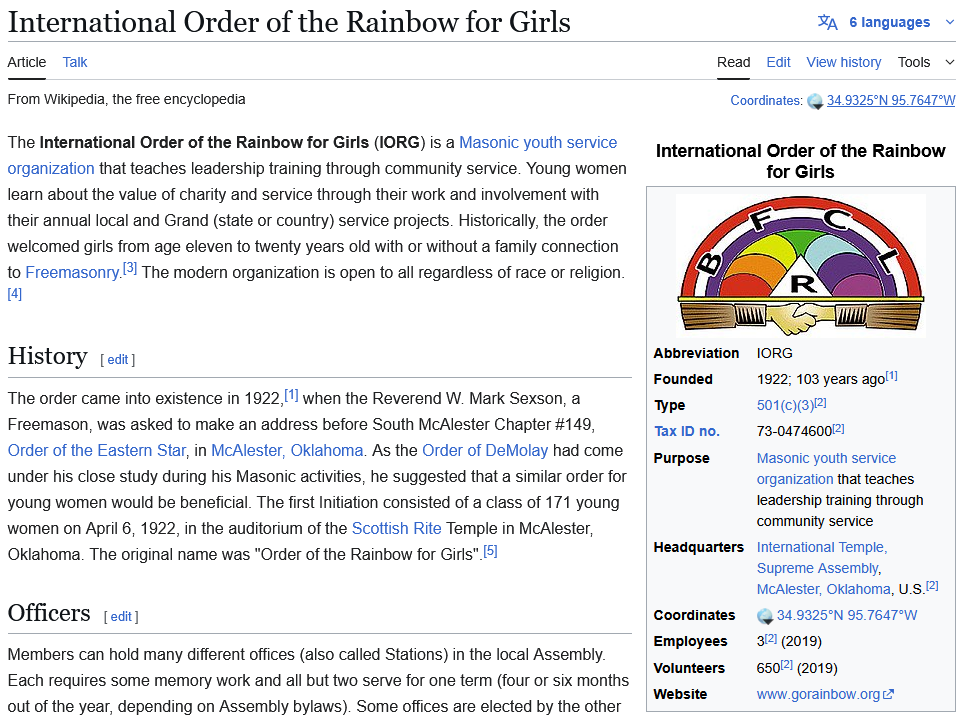Open the IORG rainbow emblem image

click(x=800, y=266)
